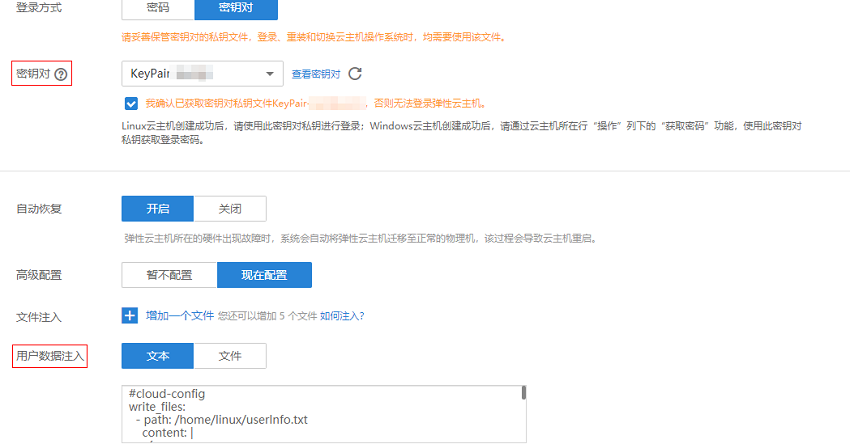Select 密钥对 login method
The height and width of the screenshot is (444, 850).
click(235, 8)
